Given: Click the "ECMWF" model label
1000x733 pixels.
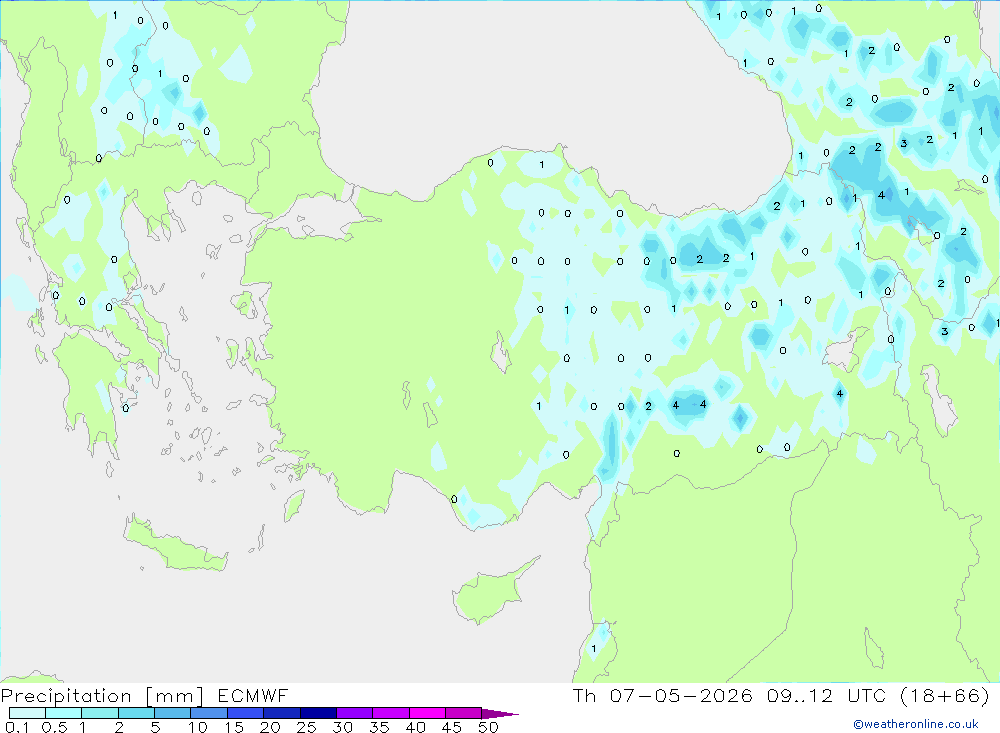Looking at the screenshot, I should click(x=253, y=696).
